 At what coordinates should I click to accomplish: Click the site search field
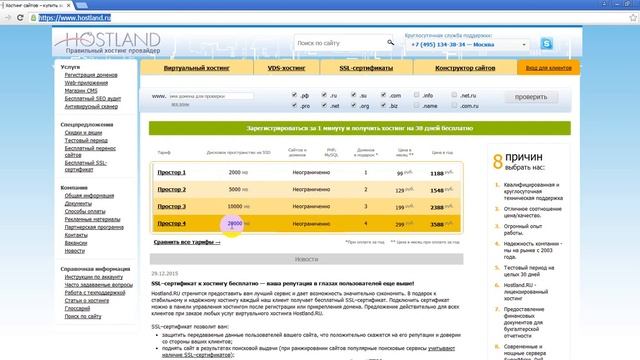pyautogui.click(x=341, y=43)
